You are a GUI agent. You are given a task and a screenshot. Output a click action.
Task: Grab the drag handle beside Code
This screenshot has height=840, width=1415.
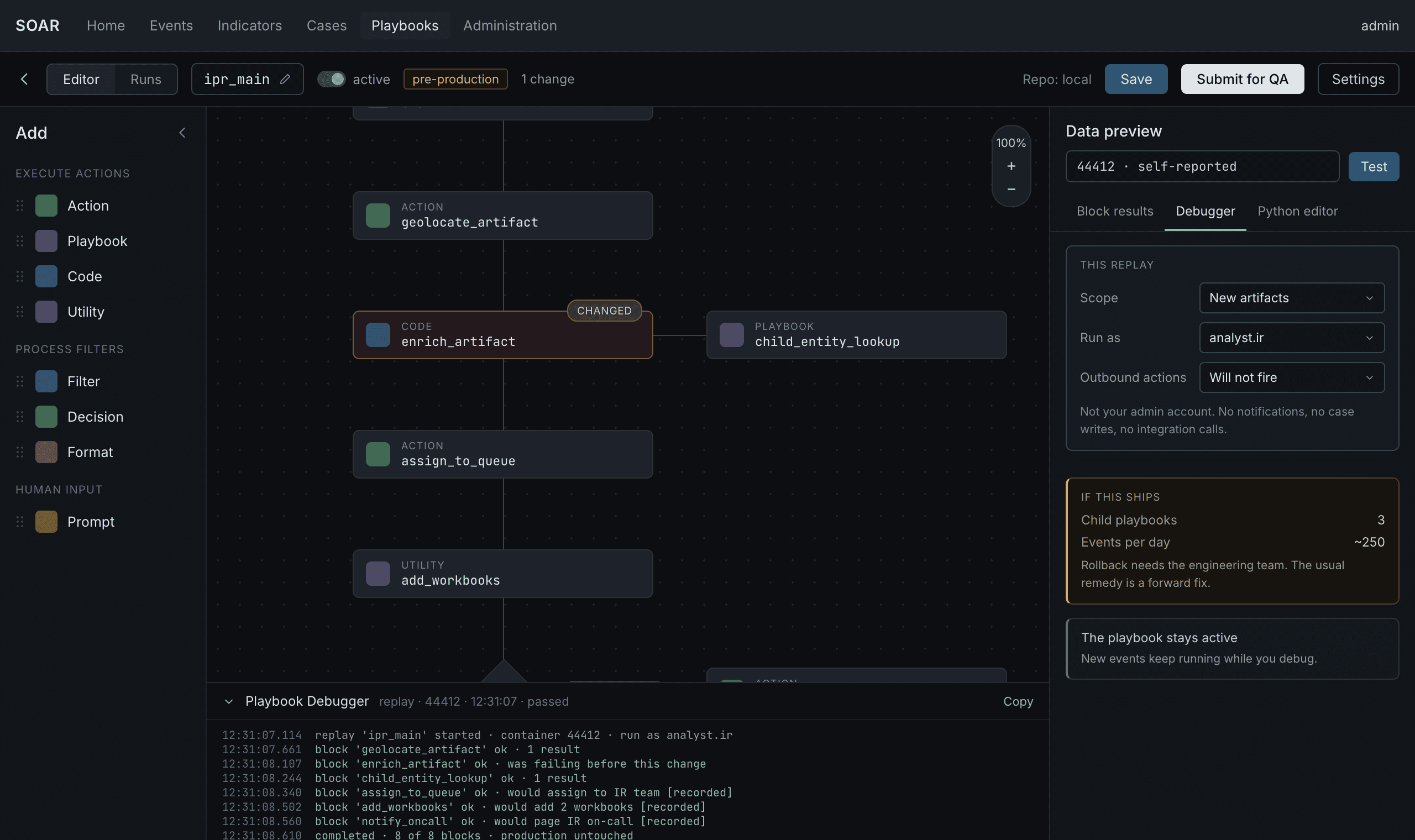pos(20,276)
